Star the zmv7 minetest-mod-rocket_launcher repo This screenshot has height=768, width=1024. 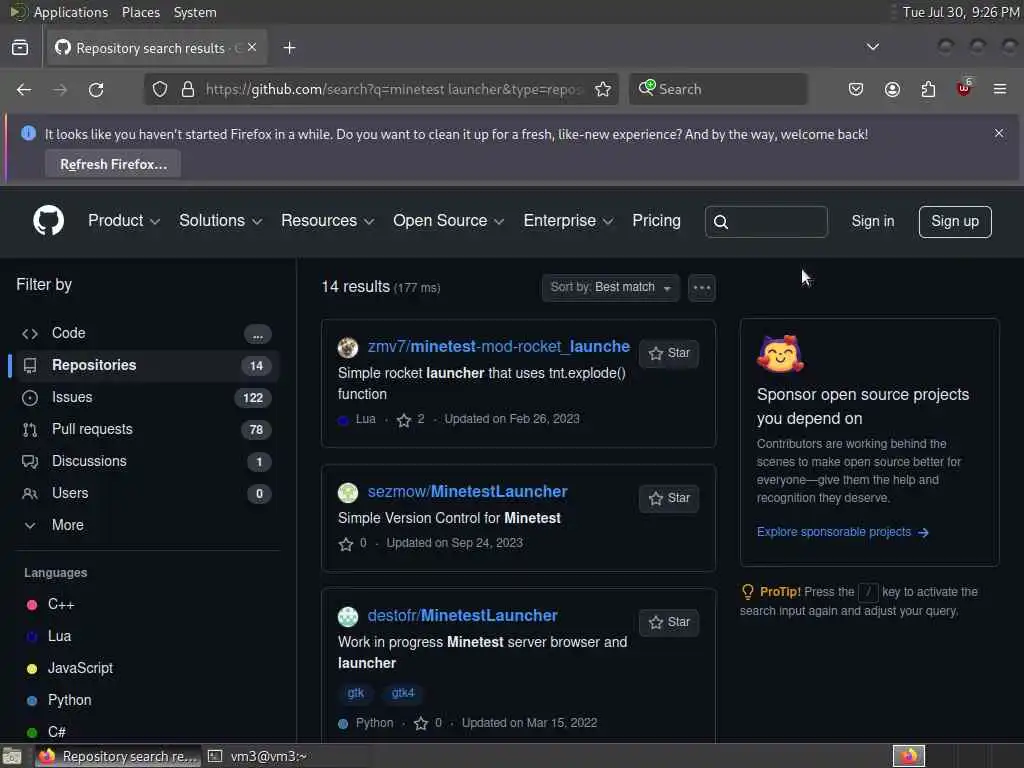point(669,353)
